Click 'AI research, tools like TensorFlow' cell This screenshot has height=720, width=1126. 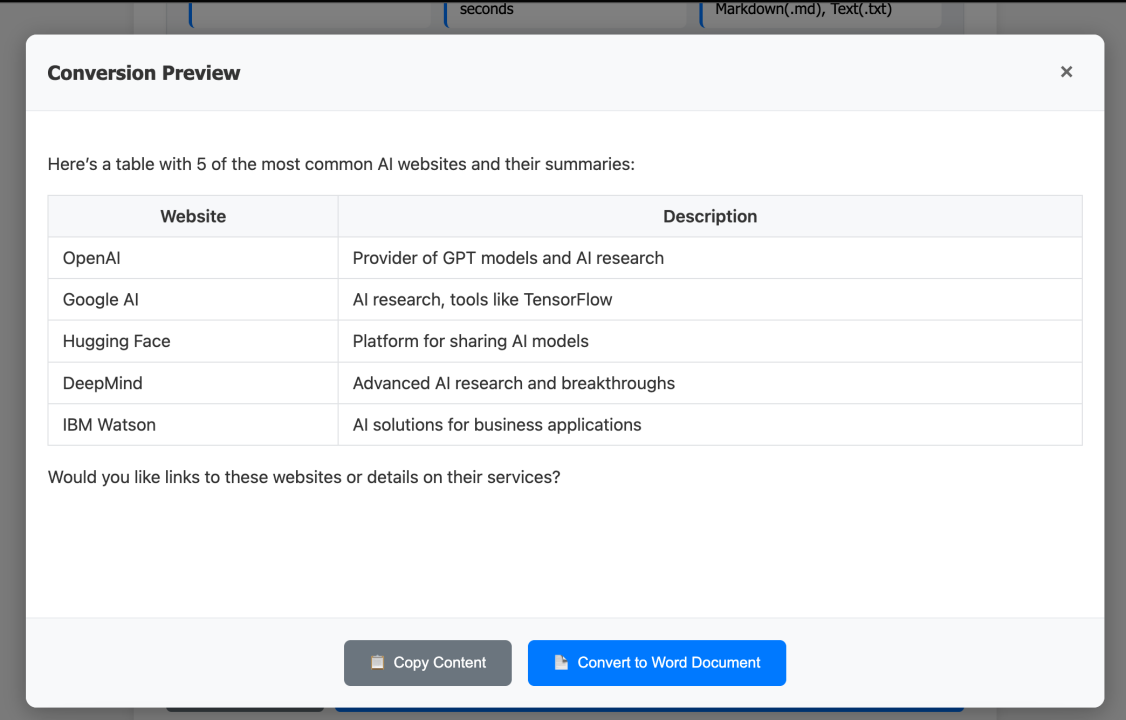pos(709,299)
